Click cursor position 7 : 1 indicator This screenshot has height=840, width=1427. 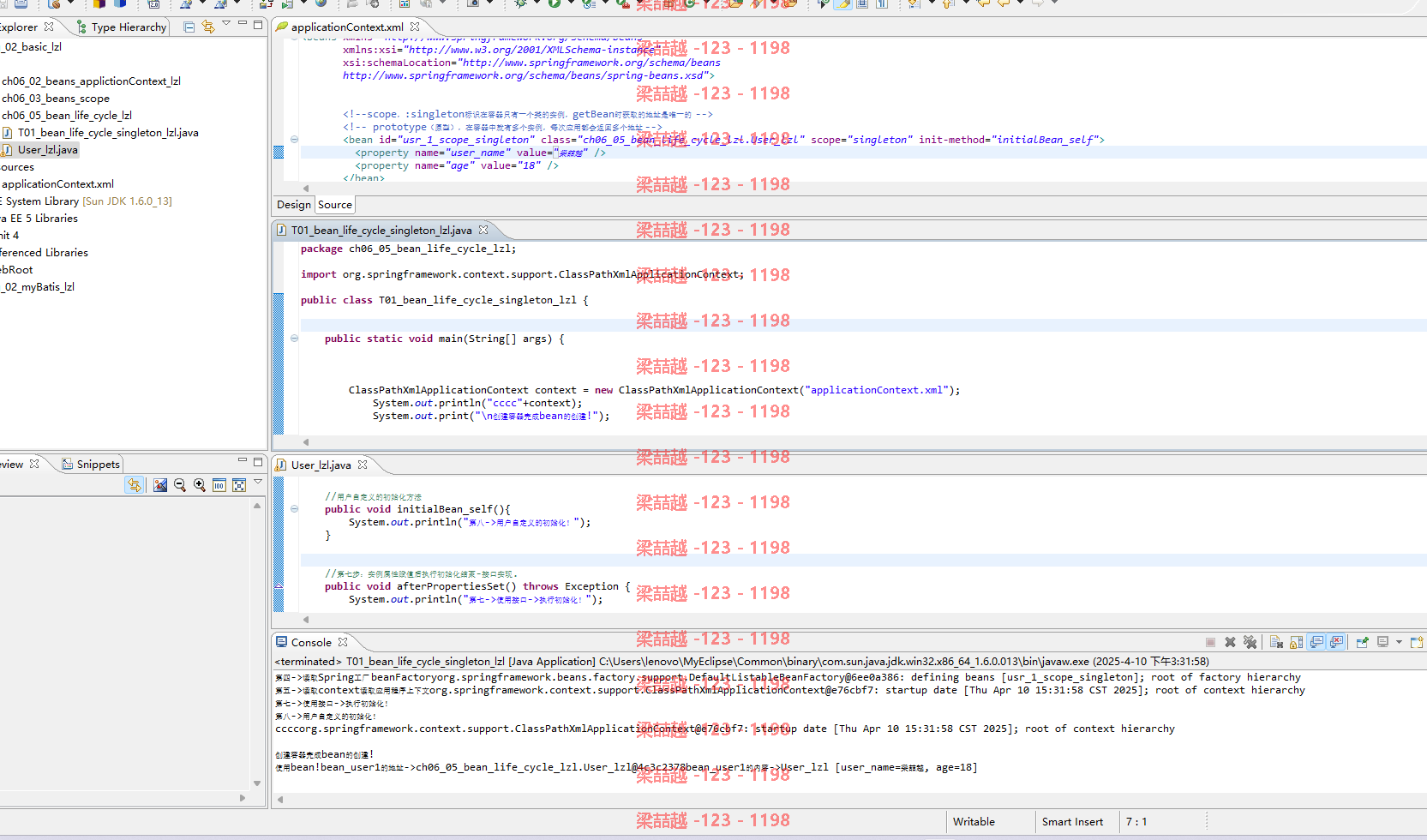[x=1136, y=822]
